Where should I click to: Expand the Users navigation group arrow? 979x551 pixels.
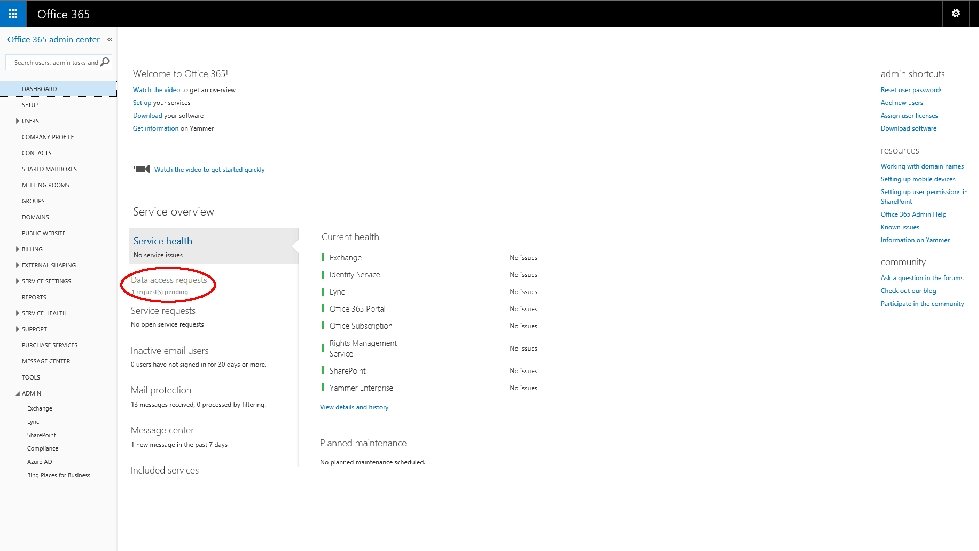[17, 121]
